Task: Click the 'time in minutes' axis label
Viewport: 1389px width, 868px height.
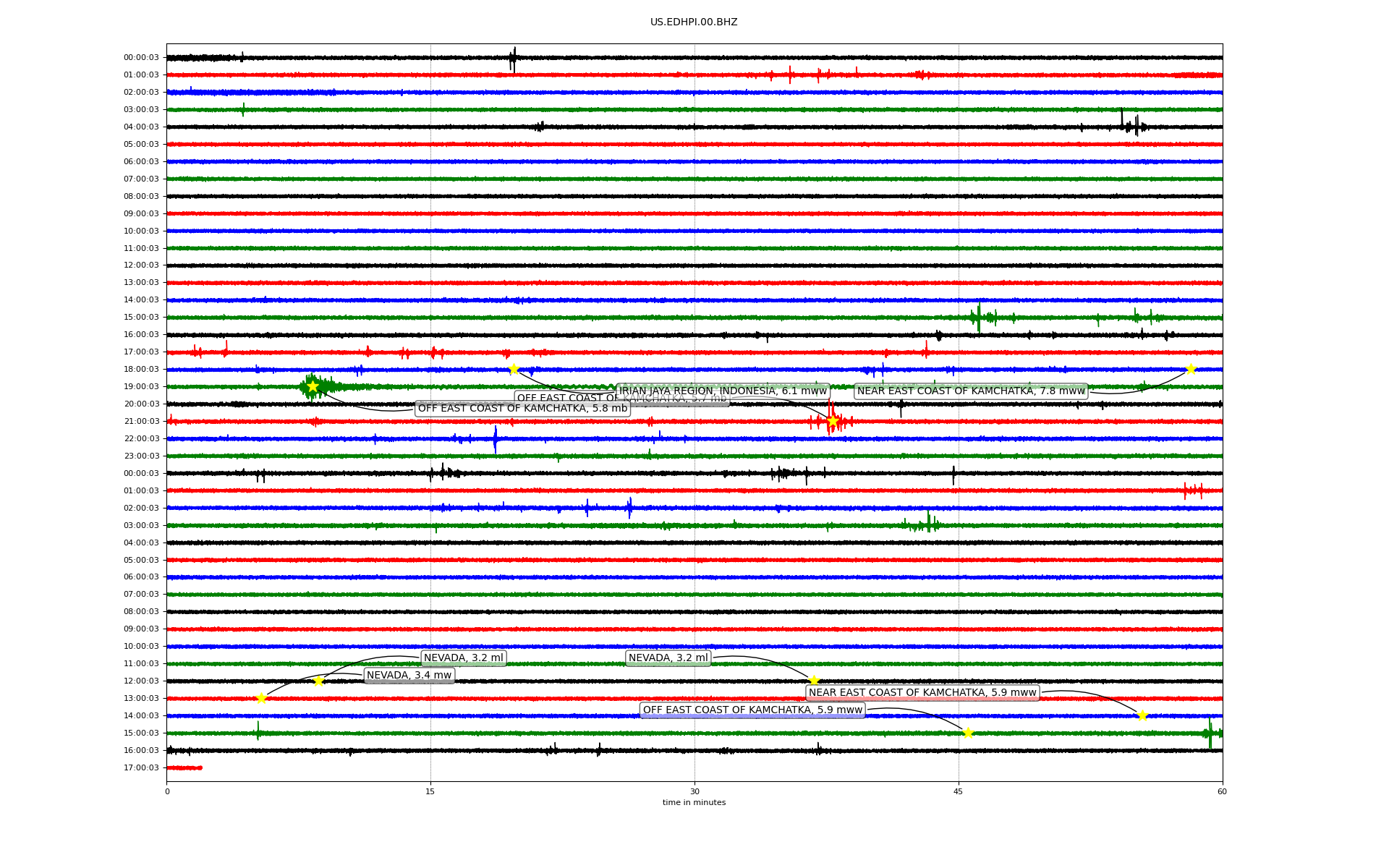Action: tap(694, 802)
